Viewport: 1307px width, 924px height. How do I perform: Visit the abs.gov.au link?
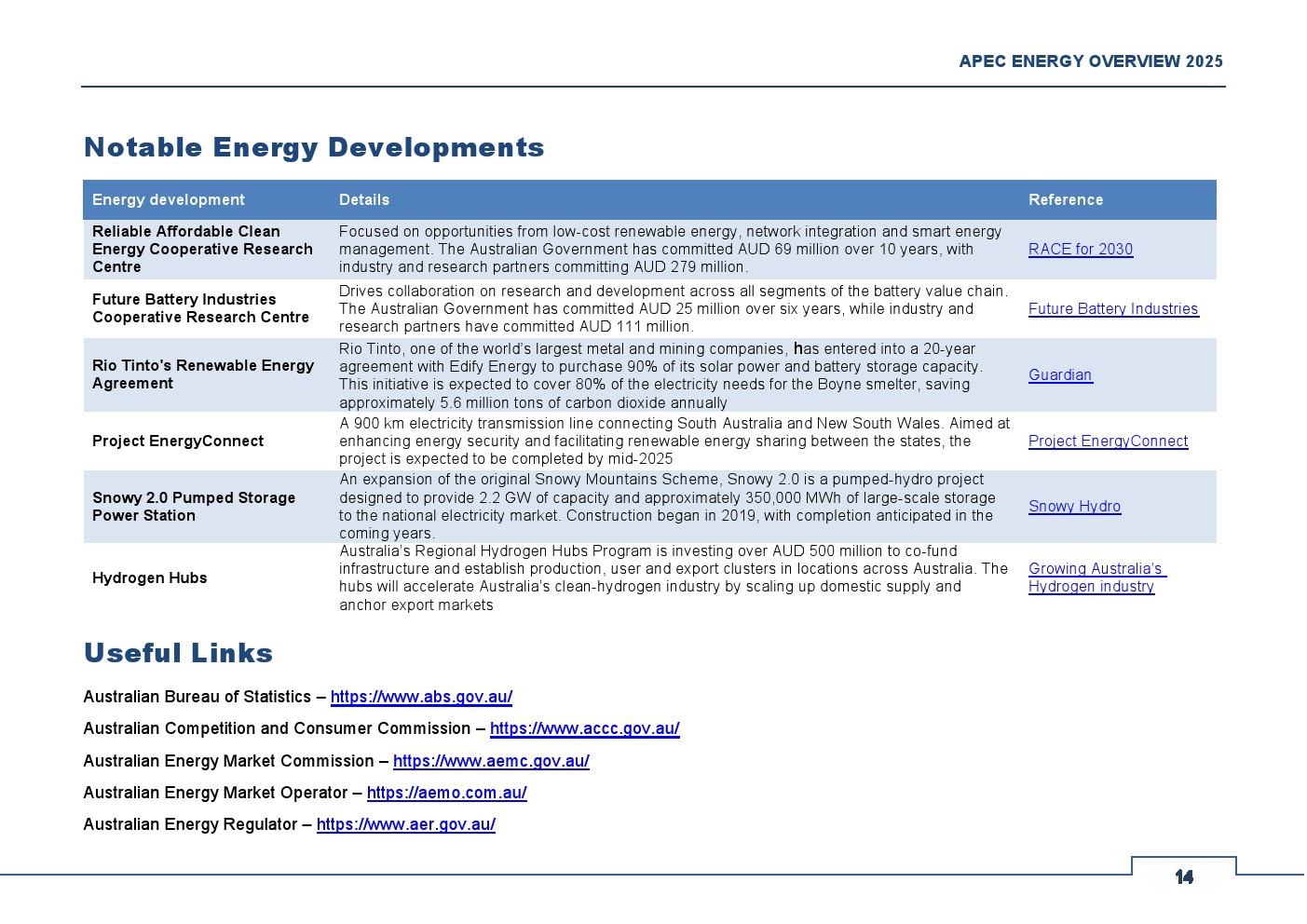pyautogui.click(x=421, y=697)
